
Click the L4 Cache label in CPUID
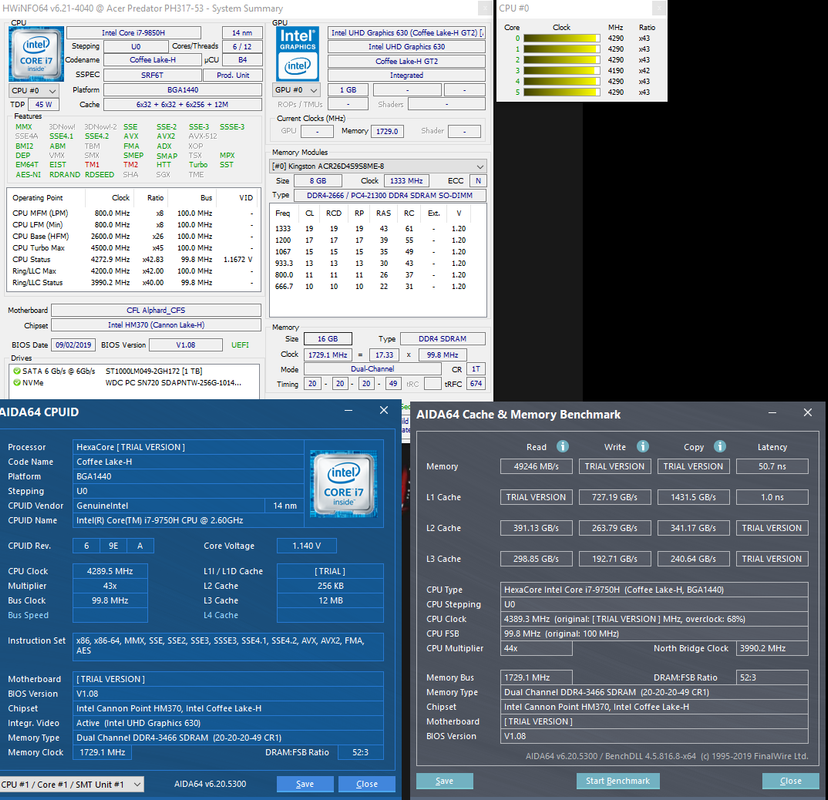tap(221, 615)
